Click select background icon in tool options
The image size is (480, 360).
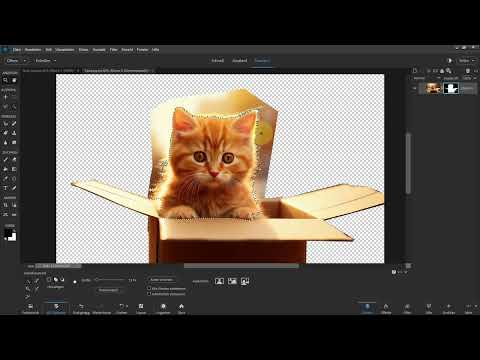coord(245,281)
